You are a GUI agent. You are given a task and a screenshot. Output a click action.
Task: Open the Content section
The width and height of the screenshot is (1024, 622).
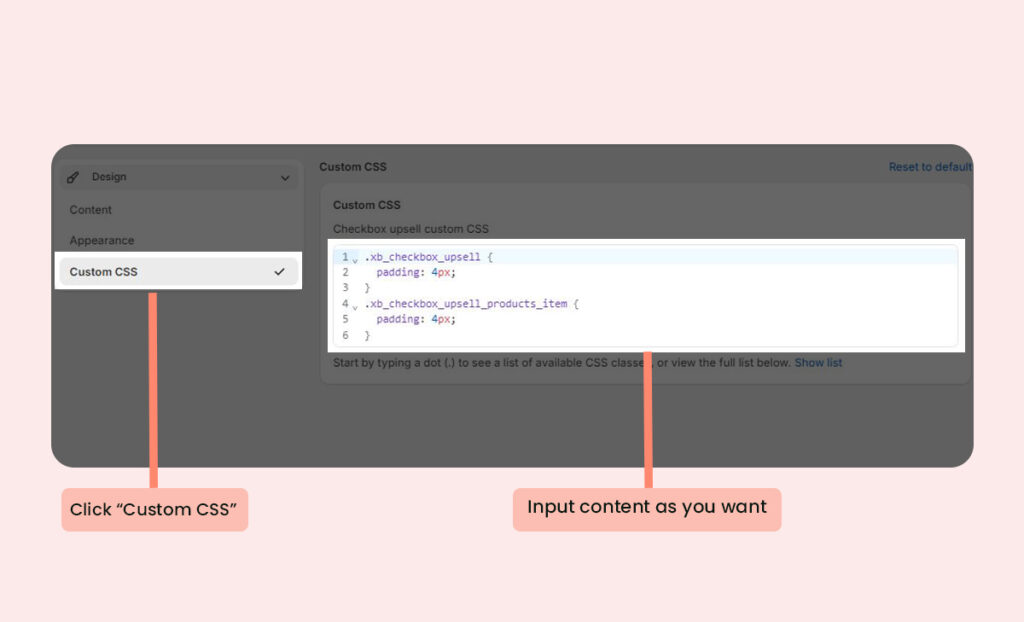pyautogui.click(x=91, y=210)
